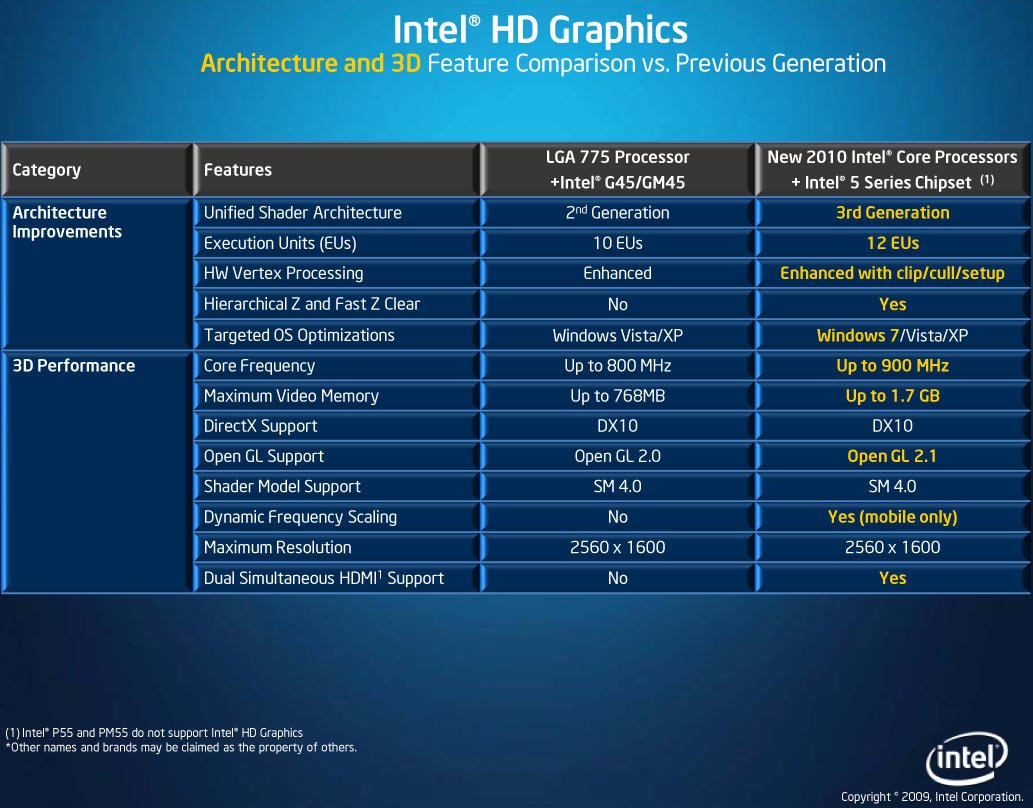Click the "Features" column header

click(x=337, y=169)
